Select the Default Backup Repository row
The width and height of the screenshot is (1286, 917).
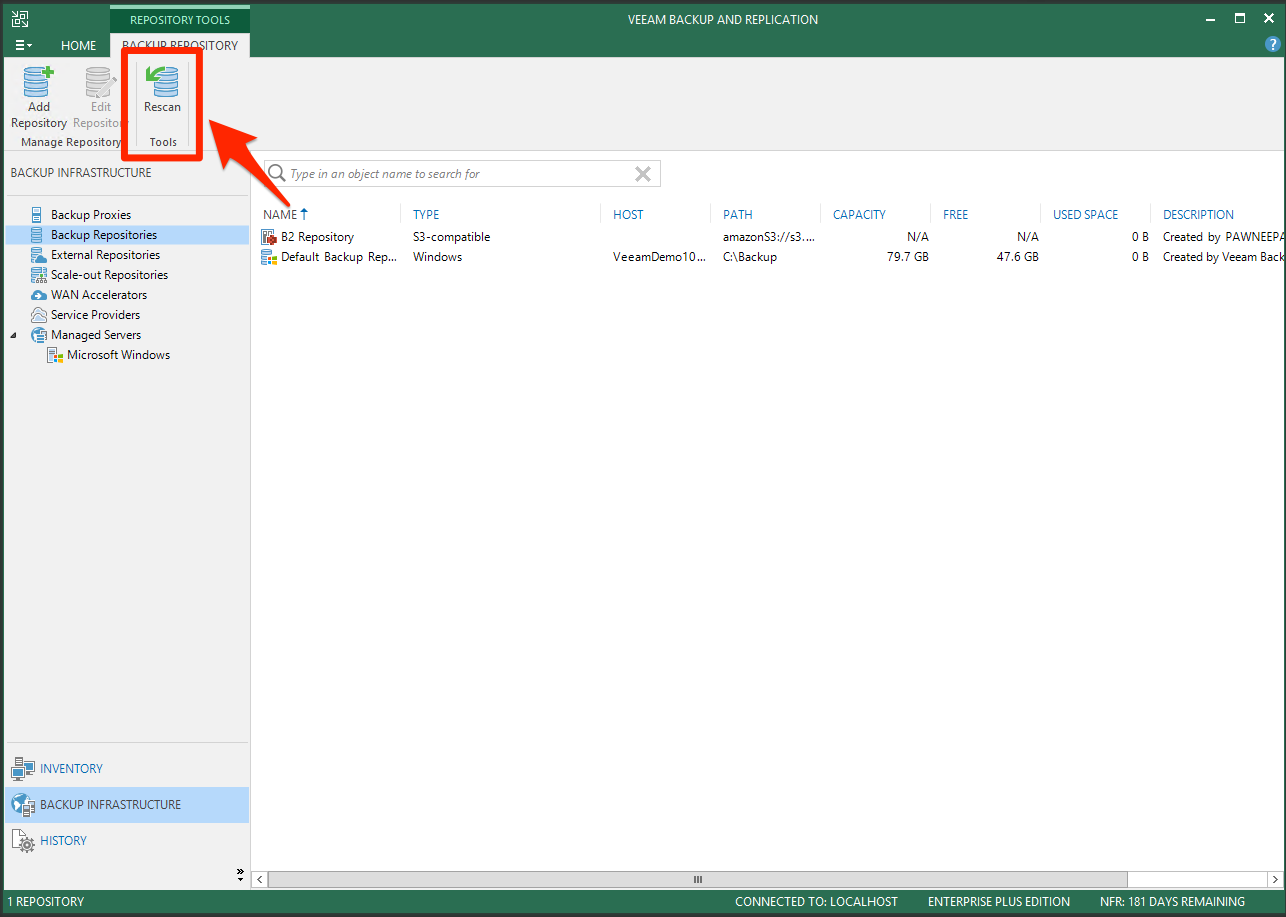pyautogui.click(x=770, y=257)
